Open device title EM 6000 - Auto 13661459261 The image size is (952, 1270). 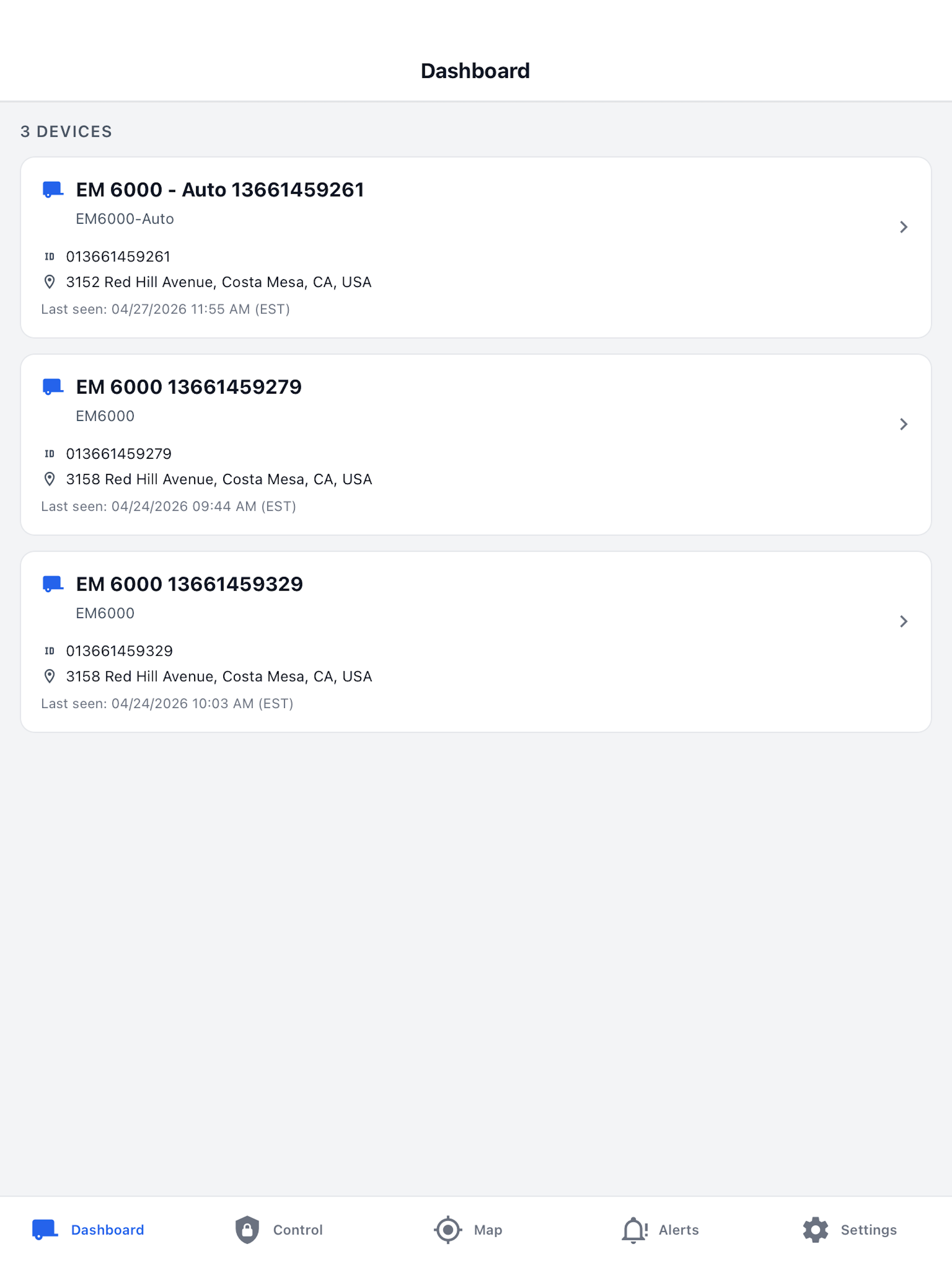coord(220,190)
